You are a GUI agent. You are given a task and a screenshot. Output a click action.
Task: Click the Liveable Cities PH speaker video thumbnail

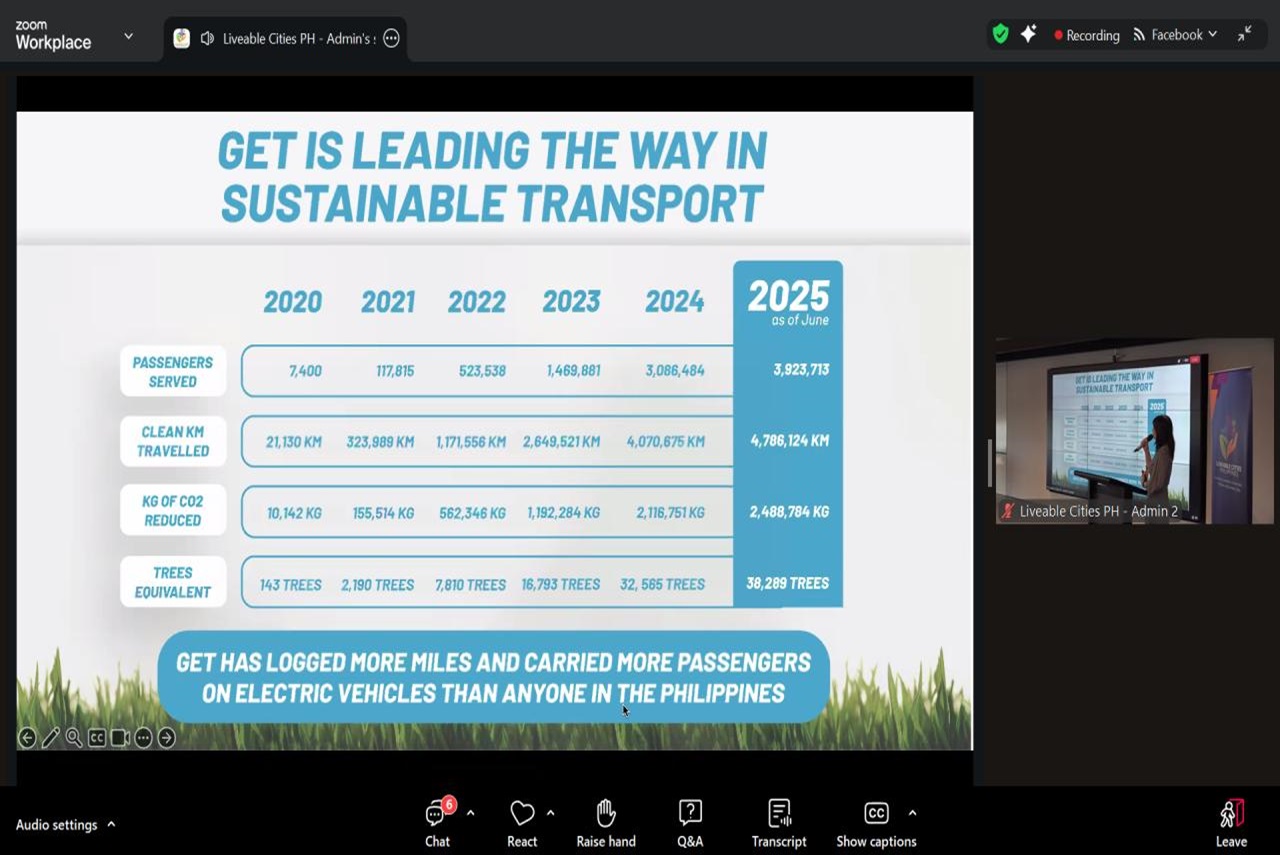pos(1134,430)
